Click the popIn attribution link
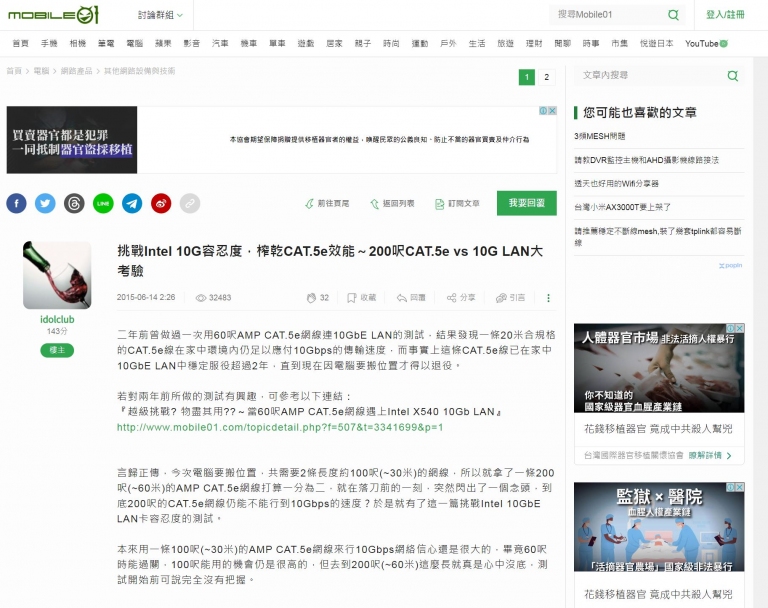The image size is (768, 608). click(x=730, y=266)
